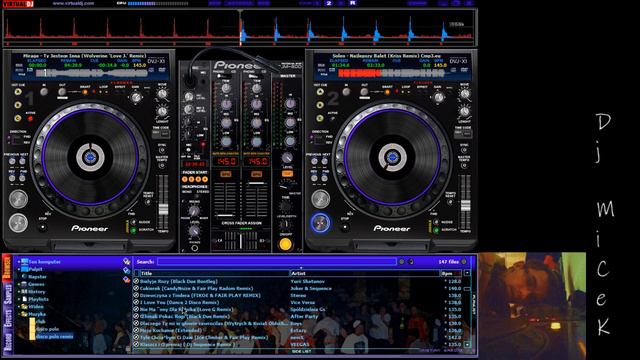Sort the list by Bpm column

pyautogui.click(x=451, y=273)
